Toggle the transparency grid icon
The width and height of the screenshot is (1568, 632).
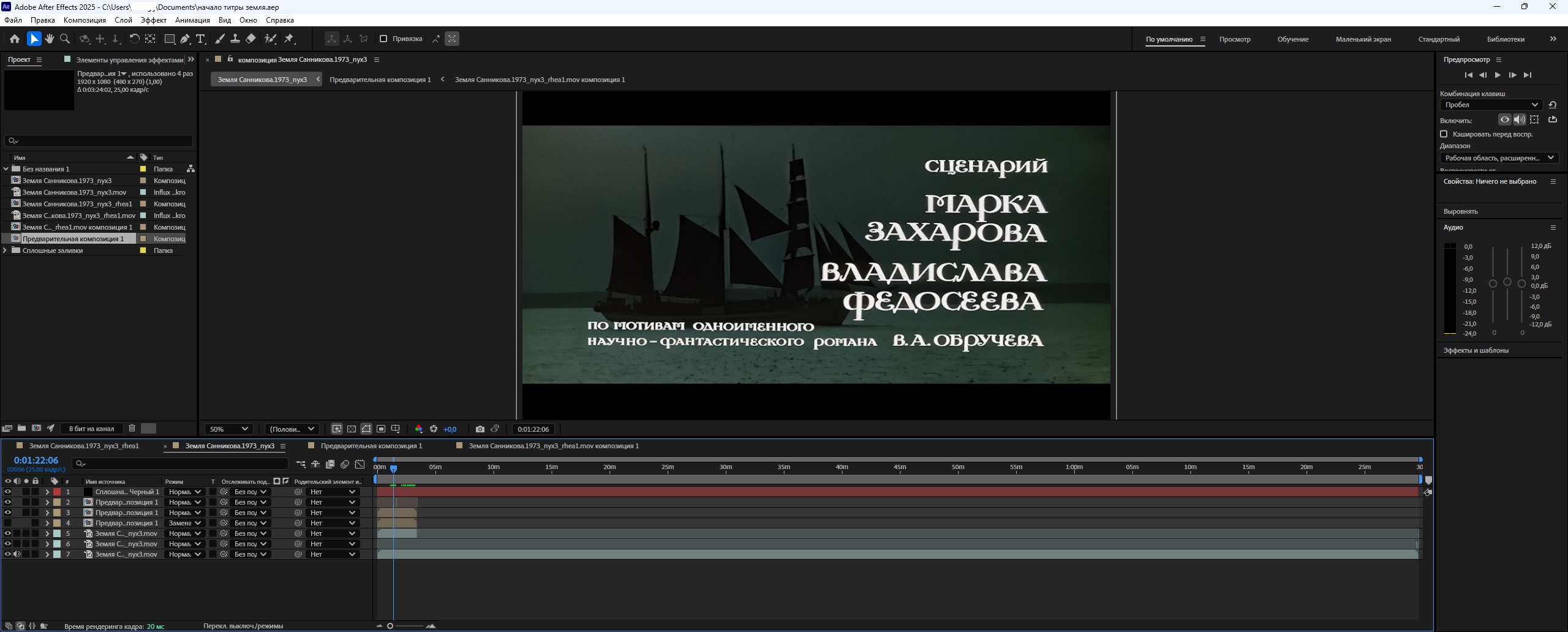pos(352,429)
